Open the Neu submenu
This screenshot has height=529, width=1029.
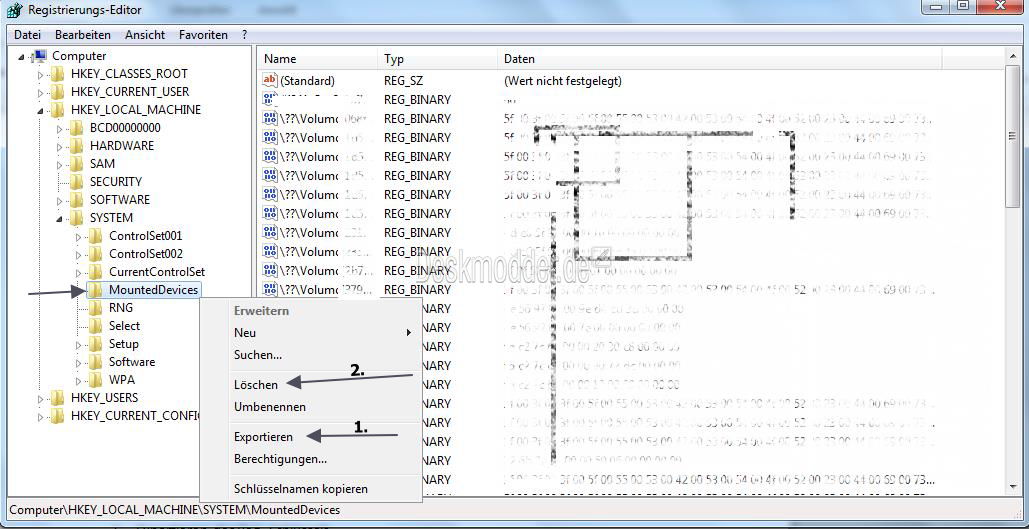pyautogui.click(x=245, y=333)
